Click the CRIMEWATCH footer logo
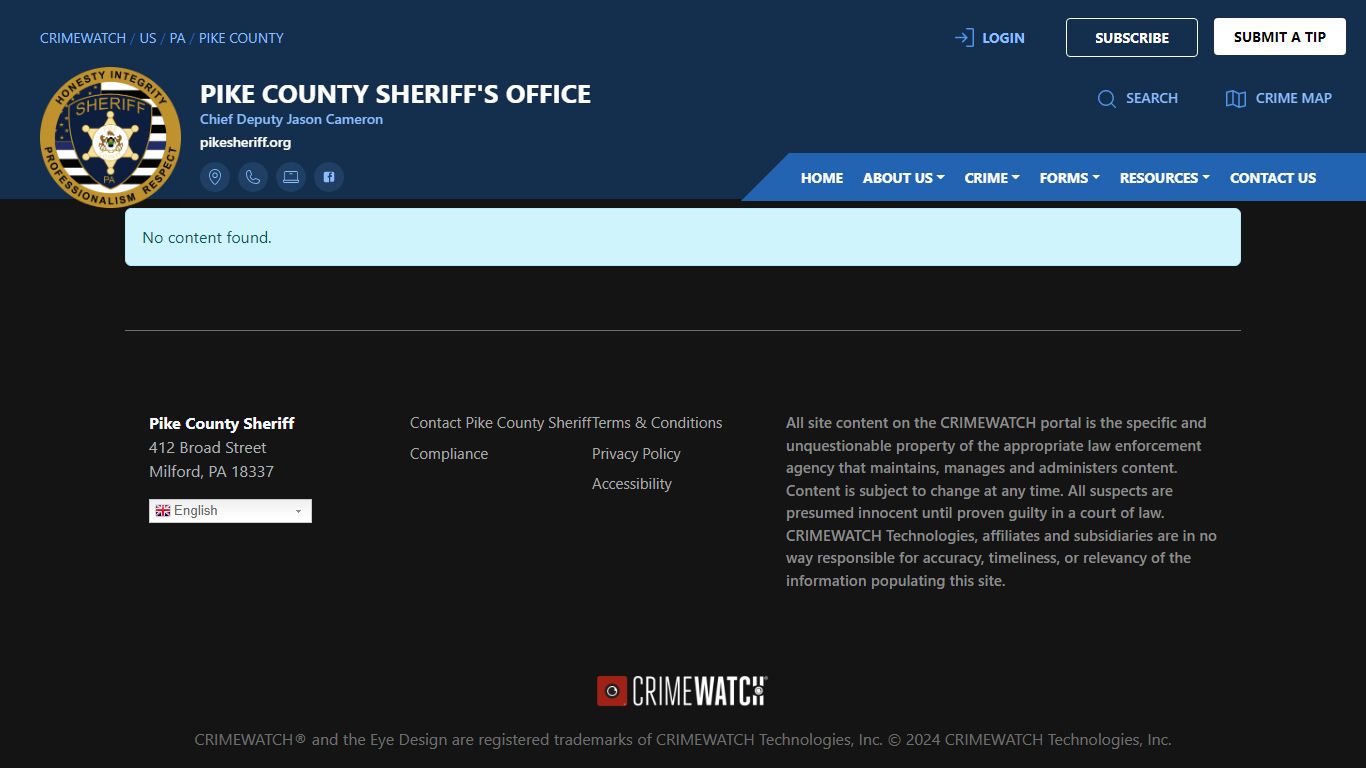This screenshot has height=768, width=1366. pos(682,691)
